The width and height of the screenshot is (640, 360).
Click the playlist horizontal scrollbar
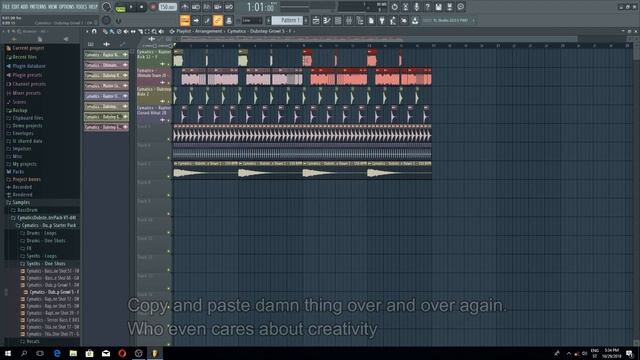coord(379,39)
